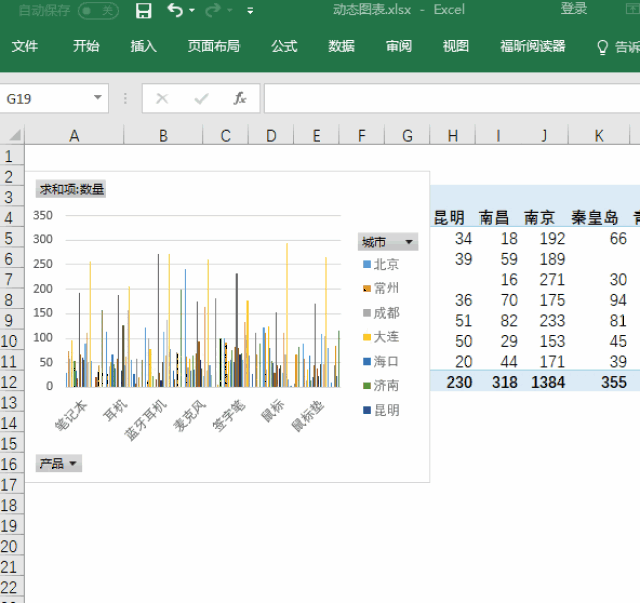Toggle the 自动保存 AutoSave switch

(x=97, y=10)
